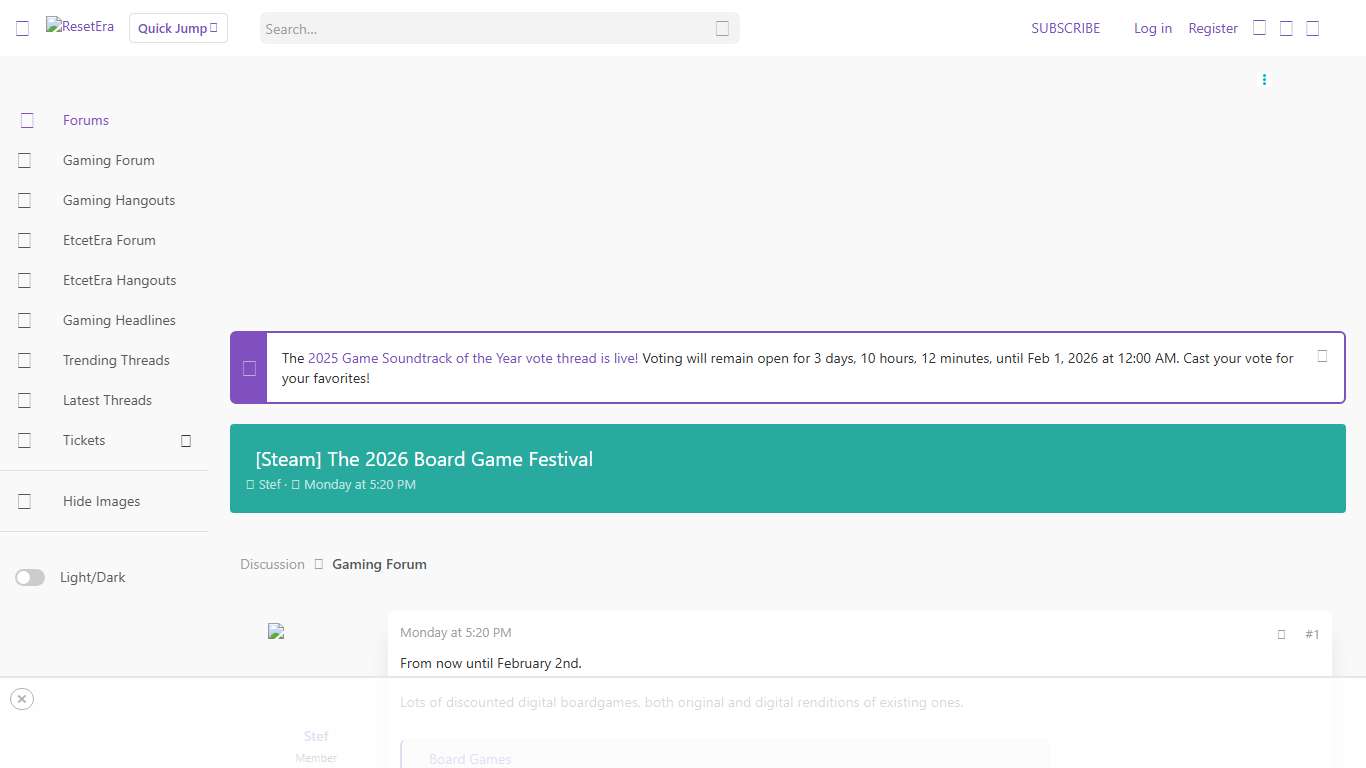Select Gaming Forum from the sidebar
Screen dimensions: 1366x768
pos(108,160)
